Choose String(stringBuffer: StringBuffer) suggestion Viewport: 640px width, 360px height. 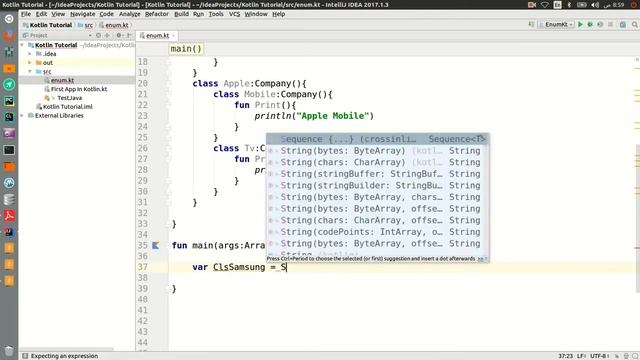point(378,174)
